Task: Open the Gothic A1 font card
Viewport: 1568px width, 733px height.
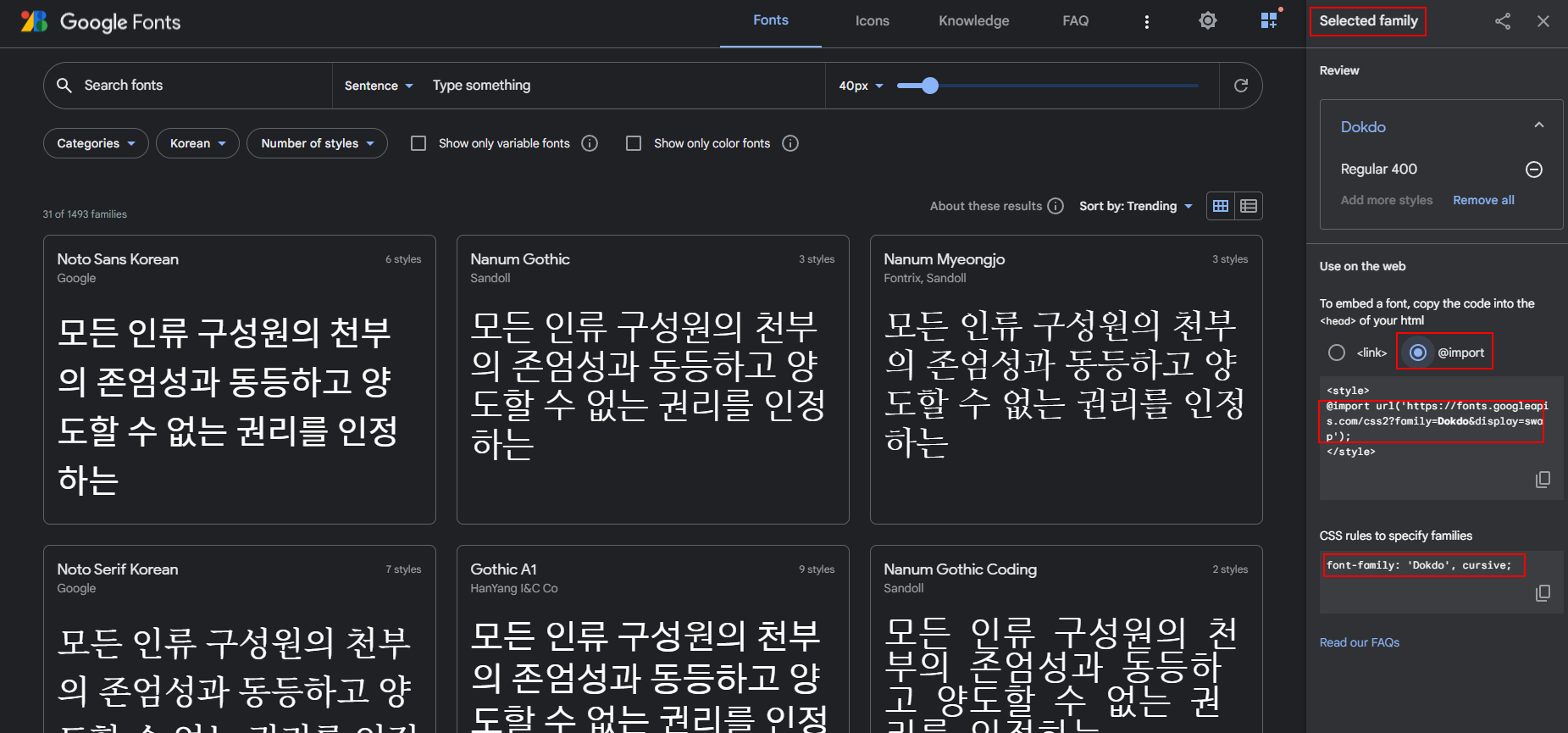Action: [653, 639]
